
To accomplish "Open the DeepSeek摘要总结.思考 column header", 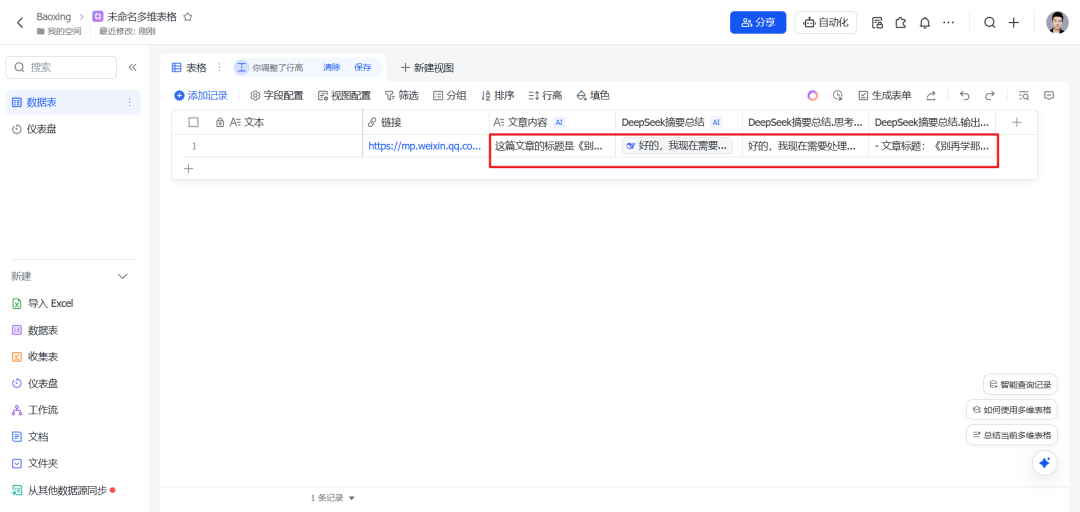I will coord(805,122).
